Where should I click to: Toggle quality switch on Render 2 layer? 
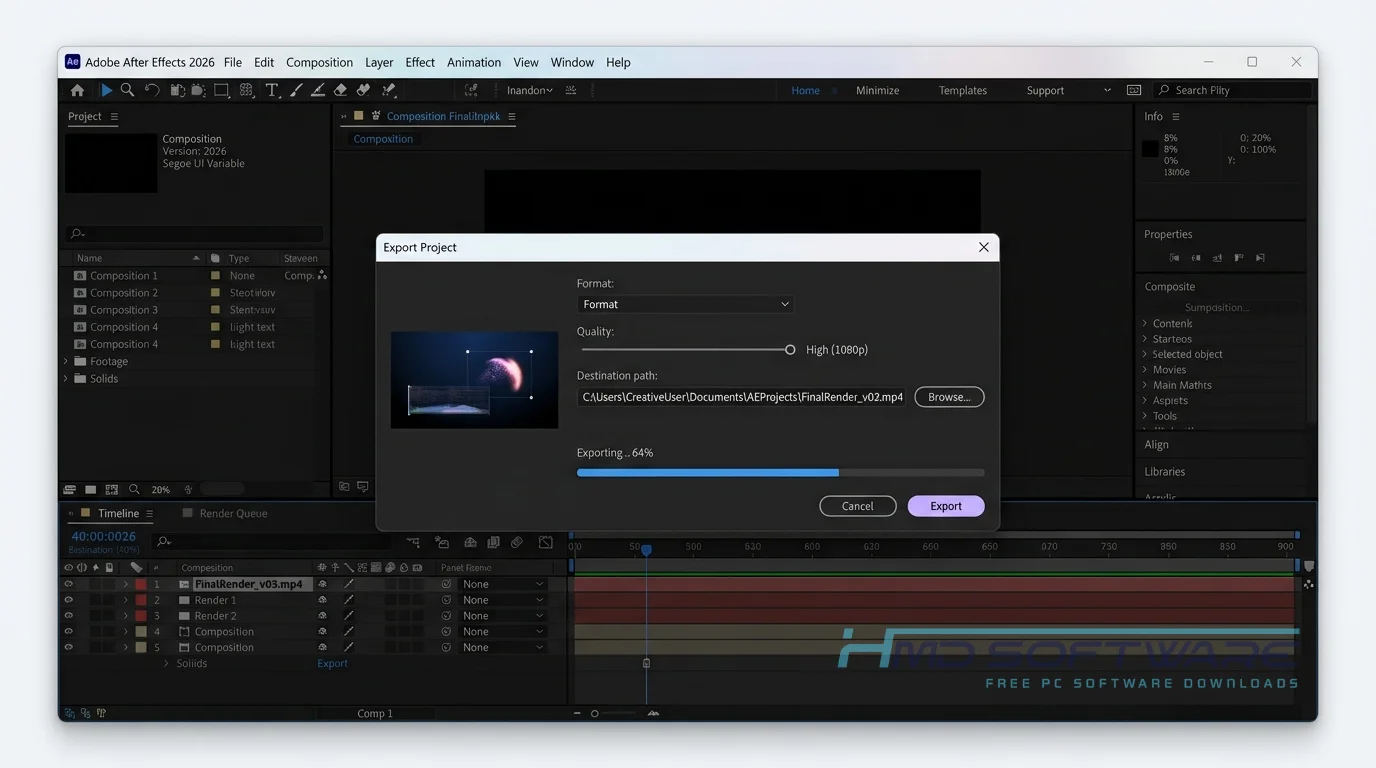[348, 616]
